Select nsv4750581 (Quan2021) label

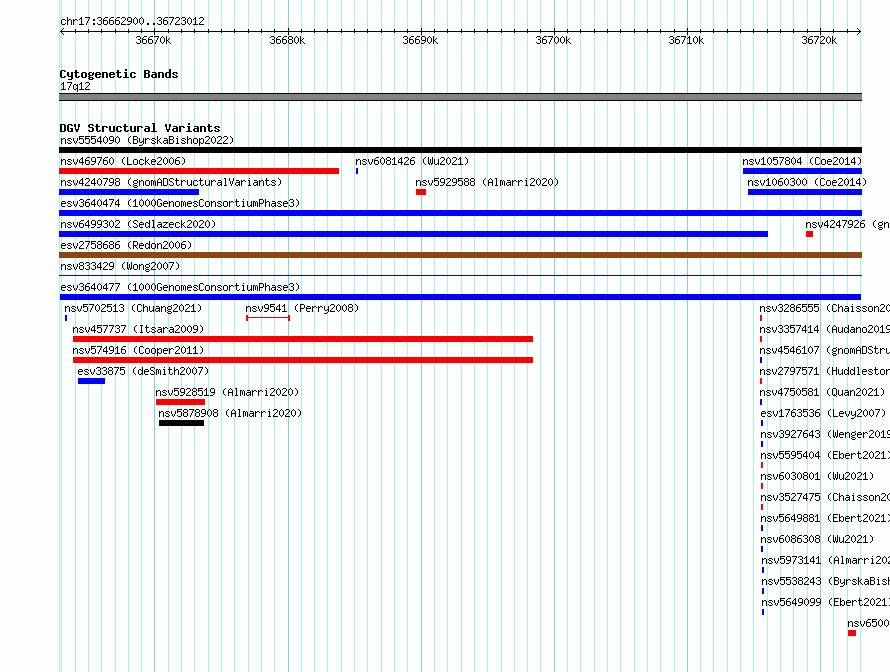822,392
